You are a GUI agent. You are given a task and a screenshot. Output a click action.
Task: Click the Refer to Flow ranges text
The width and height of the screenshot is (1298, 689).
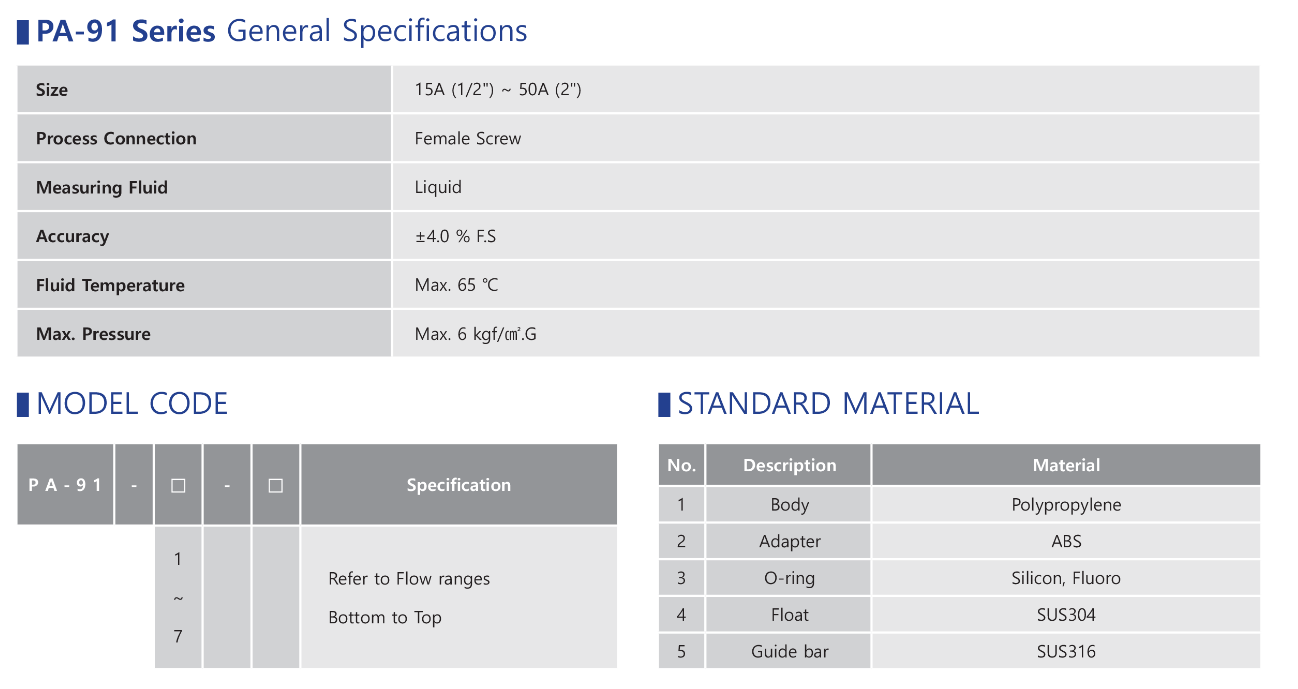pyautogui.click(x=409, y=579)
